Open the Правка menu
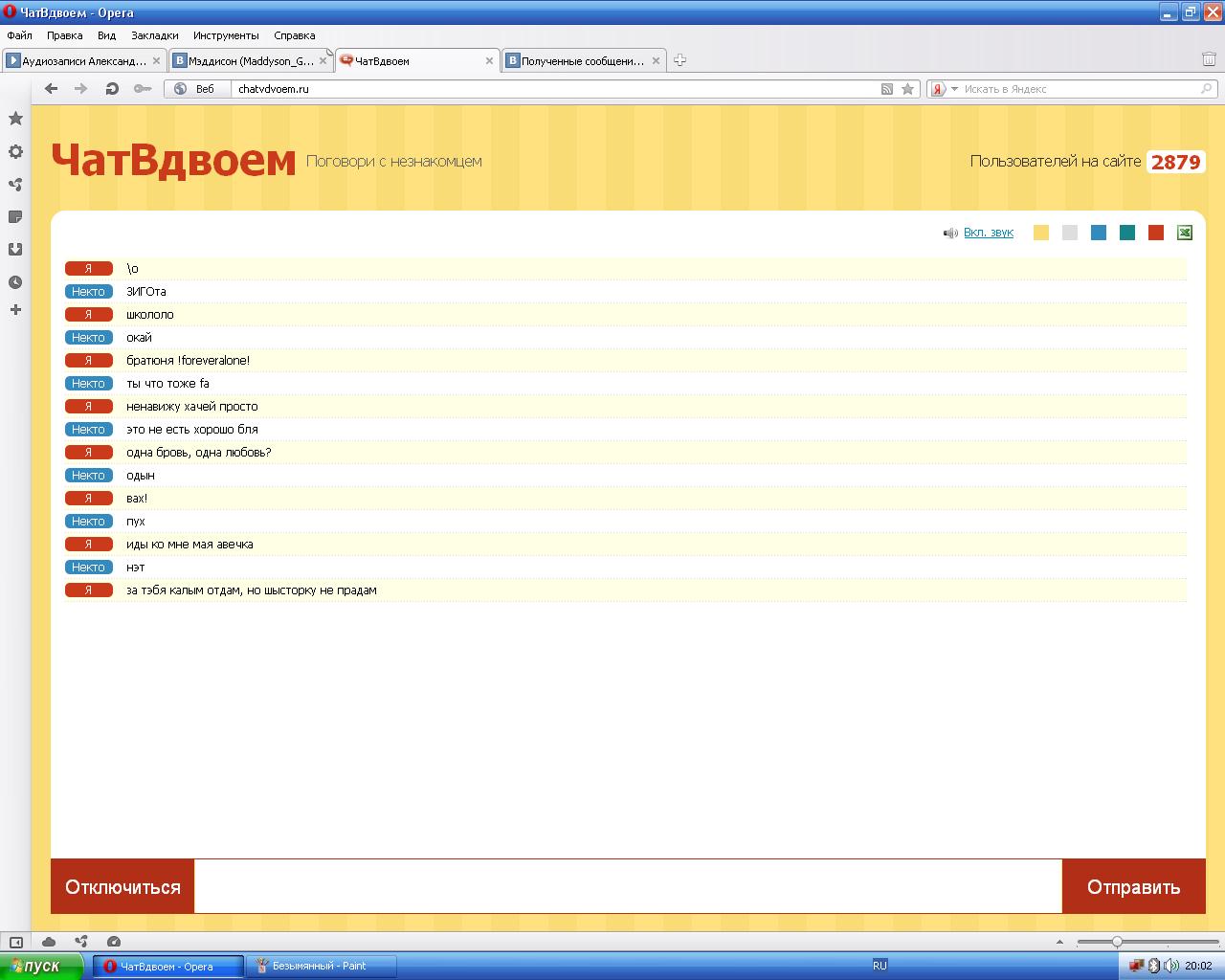 point(65,35)
